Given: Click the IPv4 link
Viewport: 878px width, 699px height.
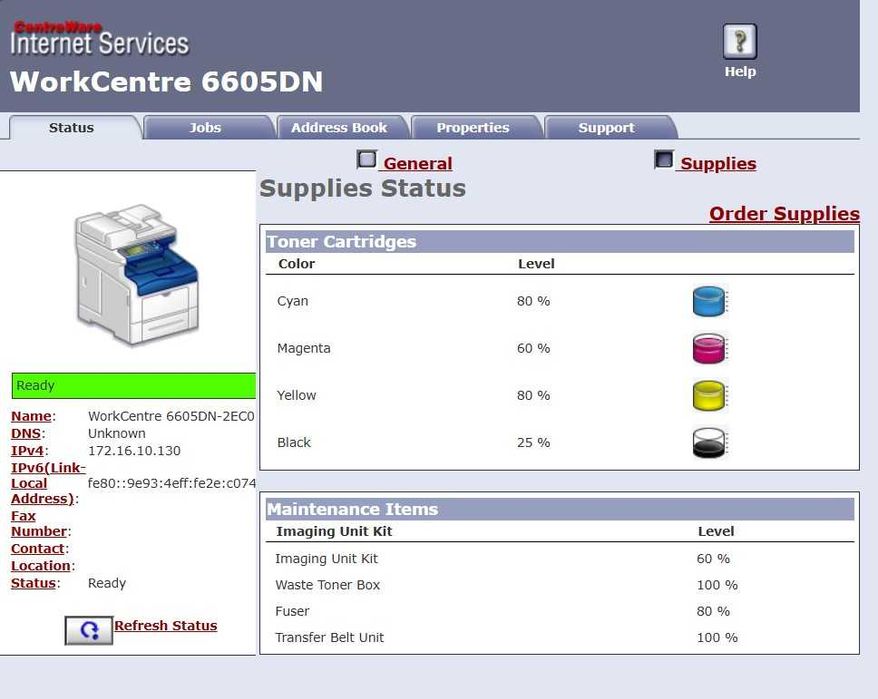Looking at the screenshot, I should (27, 451).
